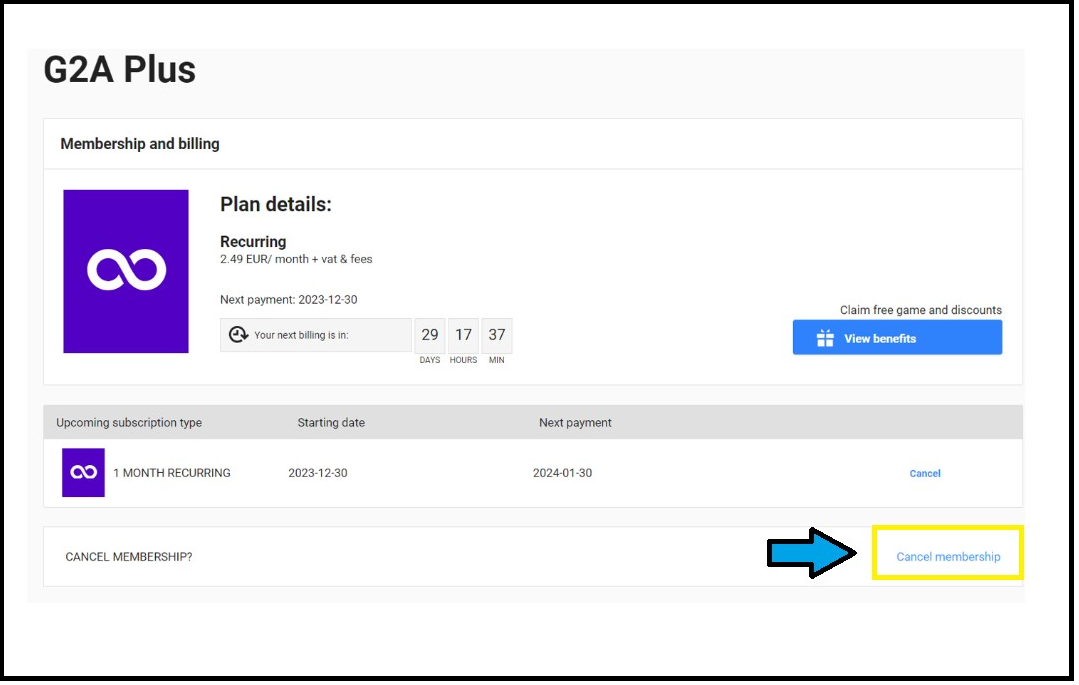Image resolution: width=1079 pixels, height=685 pixels.
Task: Click the Claim free game and discounts text
Action: 921,310
